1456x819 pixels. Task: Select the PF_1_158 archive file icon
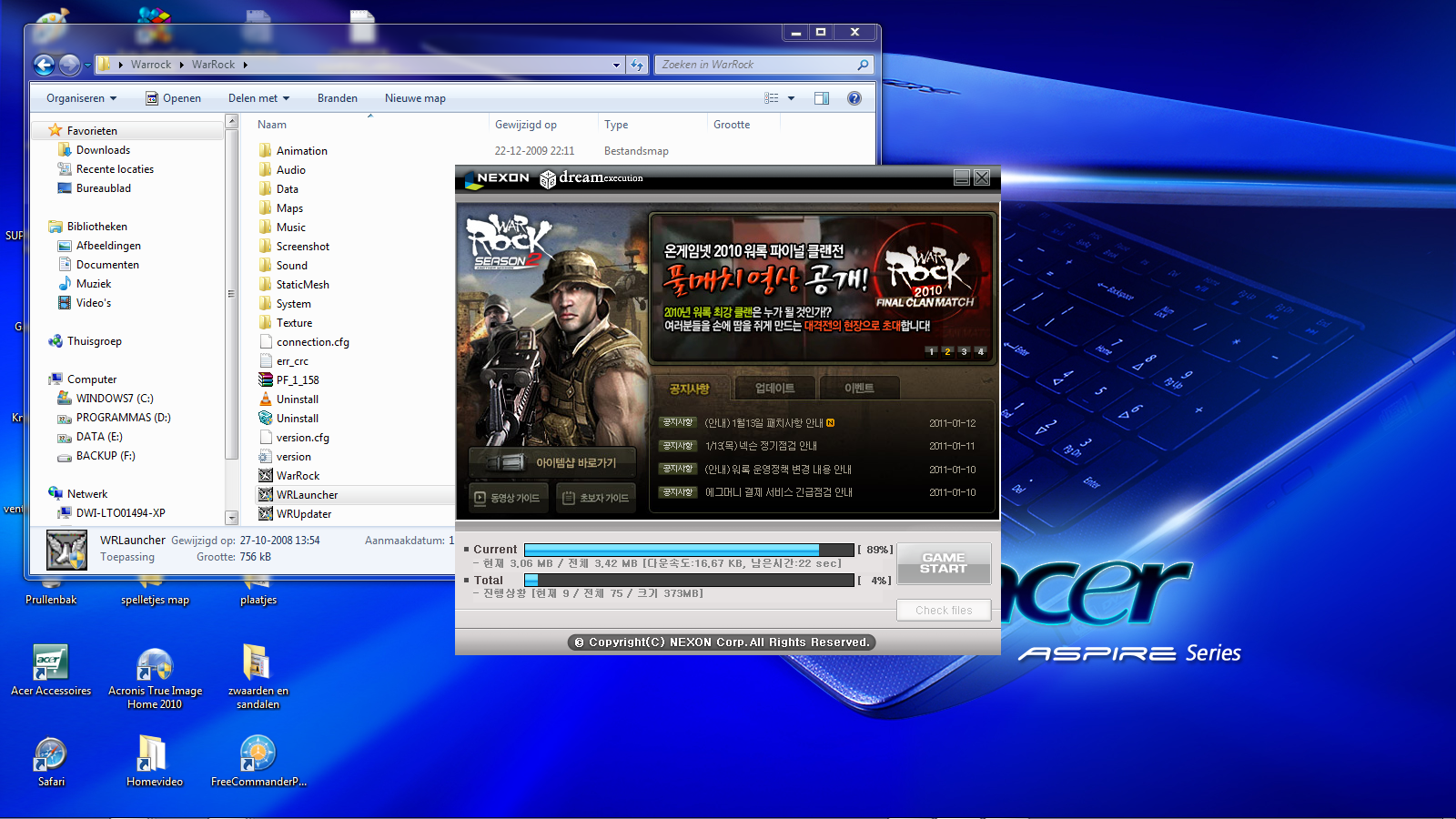click(x=266, y=379)
